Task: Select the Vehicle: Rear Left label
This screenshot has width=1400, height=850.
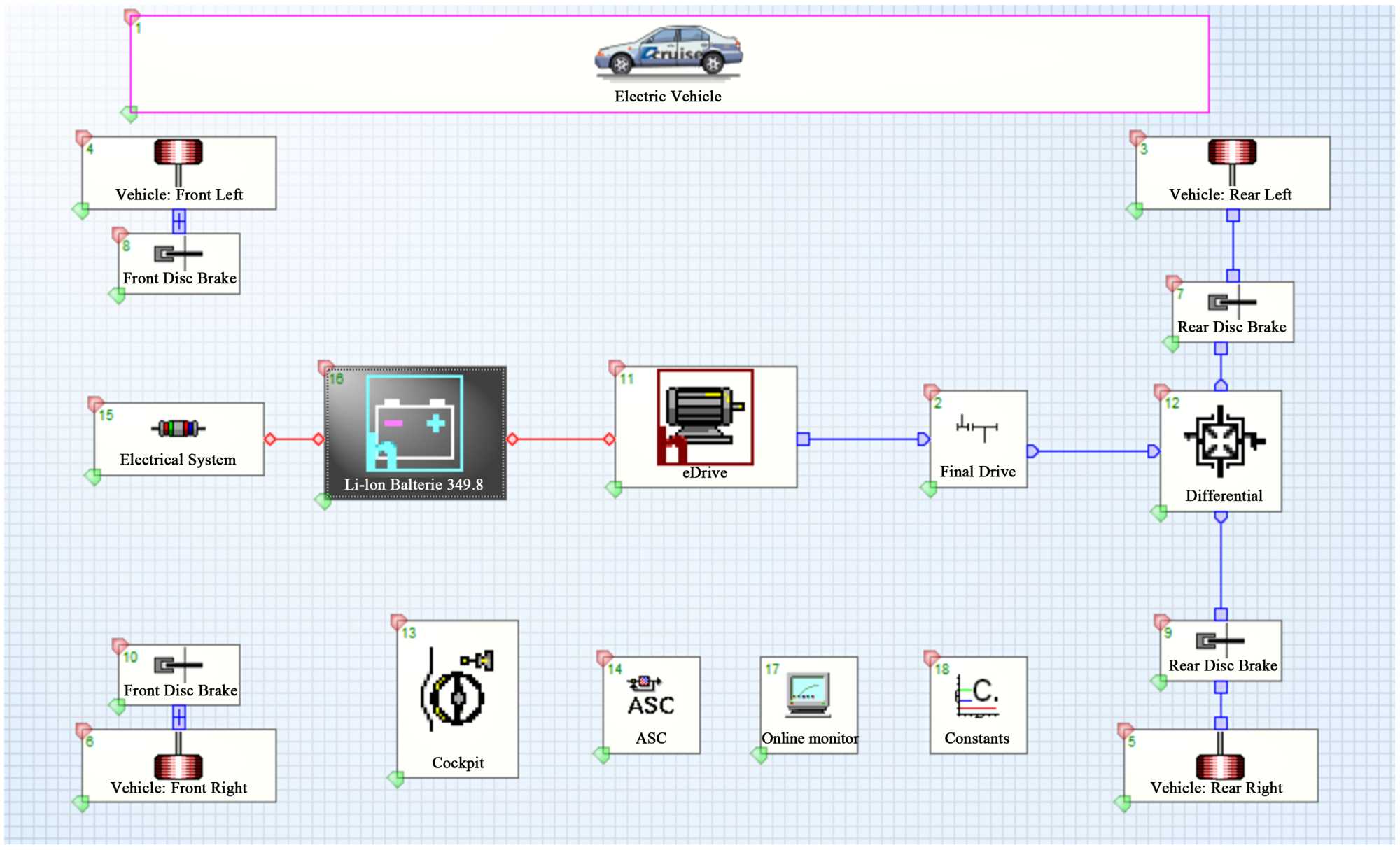Action: [1230, 194]
